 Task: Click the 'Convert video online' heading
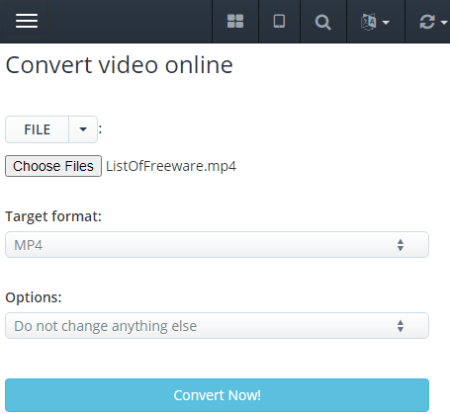pyautogui.click(x=119, y=65)
